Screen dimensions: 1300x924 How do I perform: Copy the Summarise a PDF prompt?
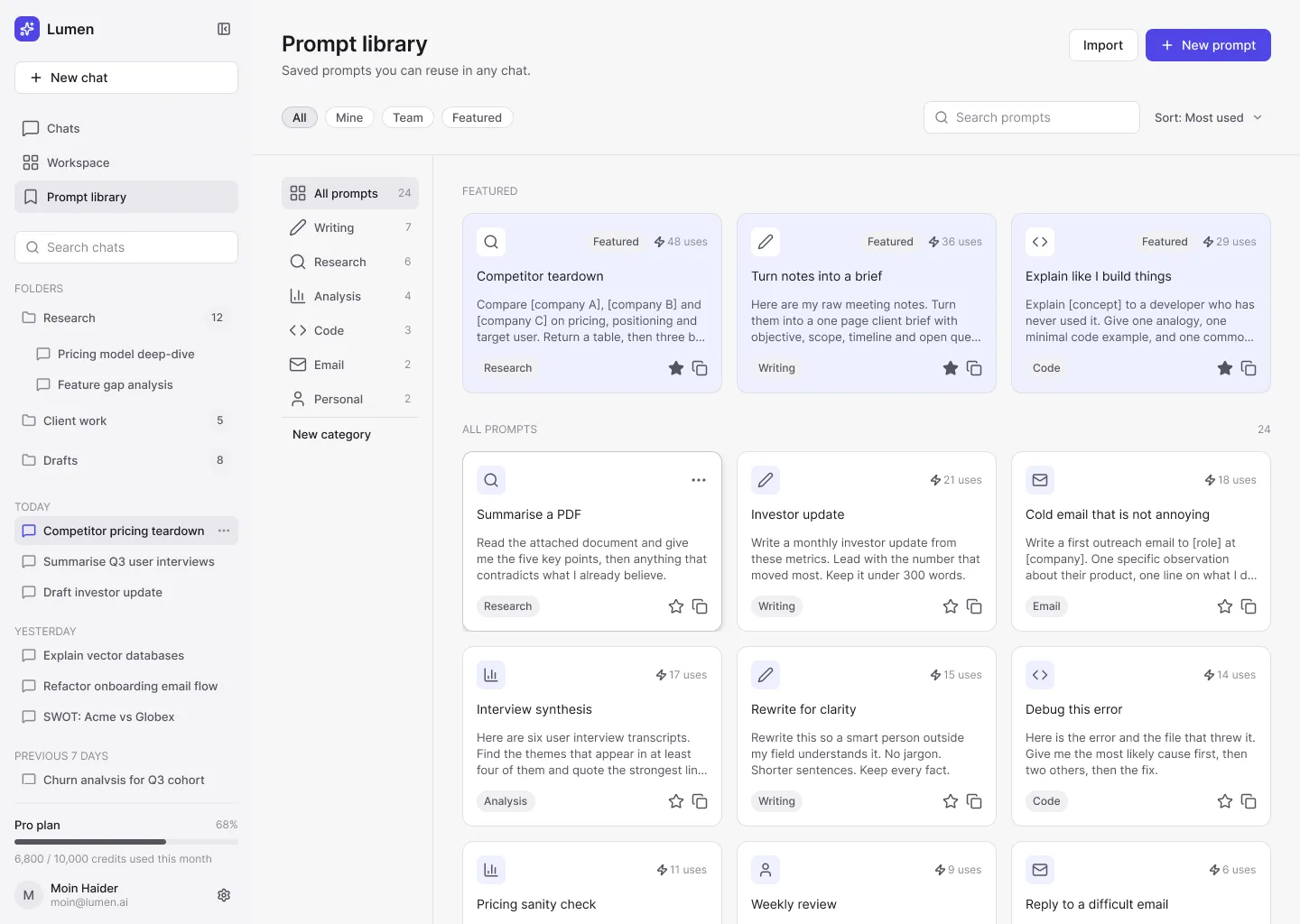point(700,606)
